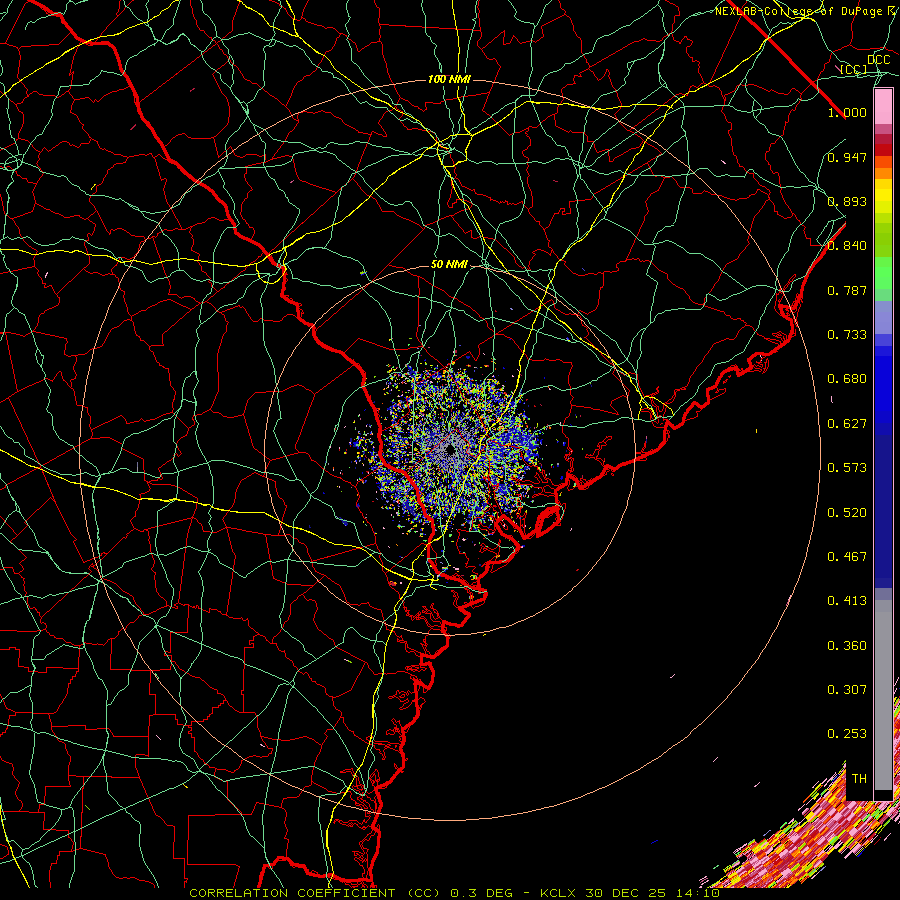Screen dimensions: 900x900
Task: Click the 0.680 legend value
Action: pos(847,379)
